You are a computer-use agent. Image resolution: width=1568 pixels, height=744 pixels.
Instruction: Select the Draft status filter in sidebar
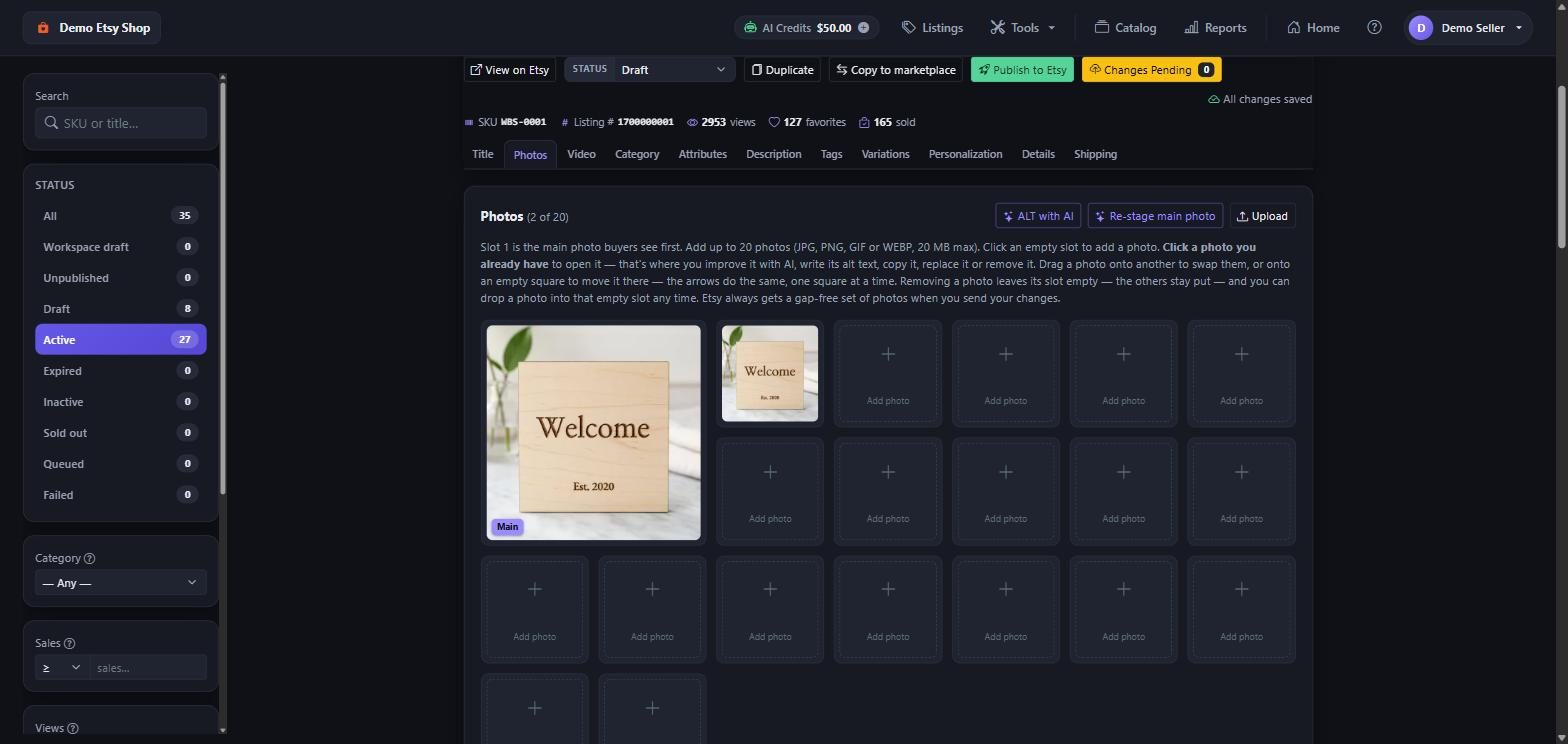(x=120, y=309)
